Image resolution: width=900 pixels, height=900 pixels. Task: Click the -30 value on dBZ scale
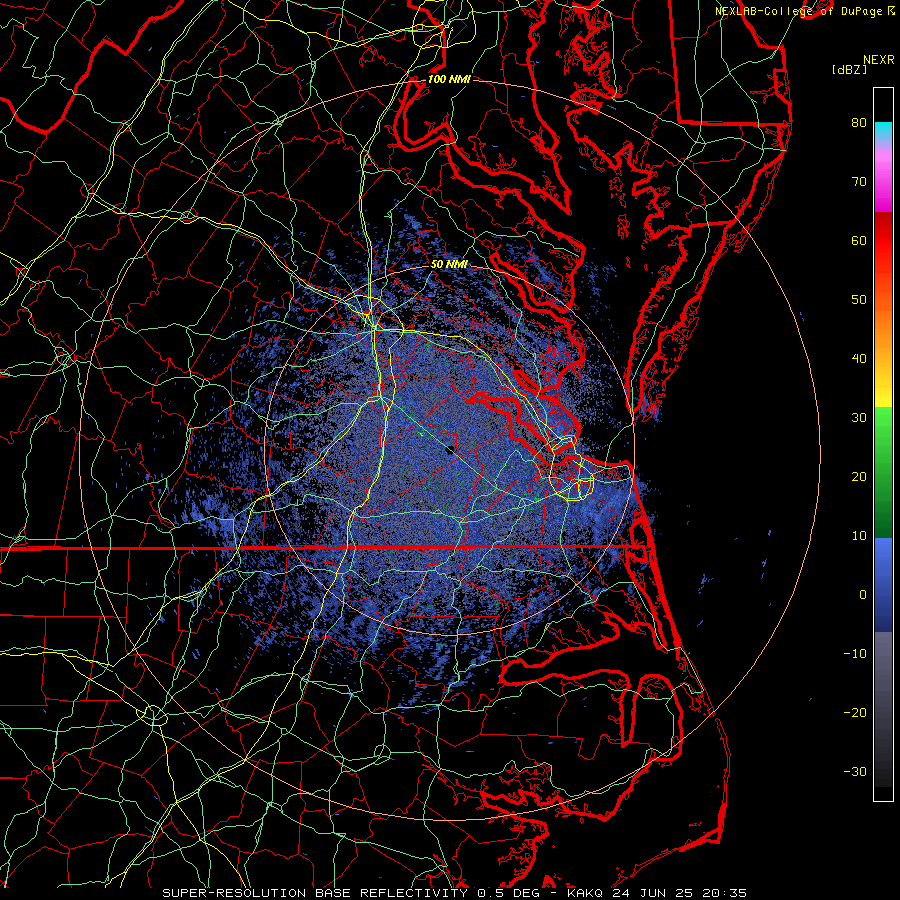pos(855,772)
